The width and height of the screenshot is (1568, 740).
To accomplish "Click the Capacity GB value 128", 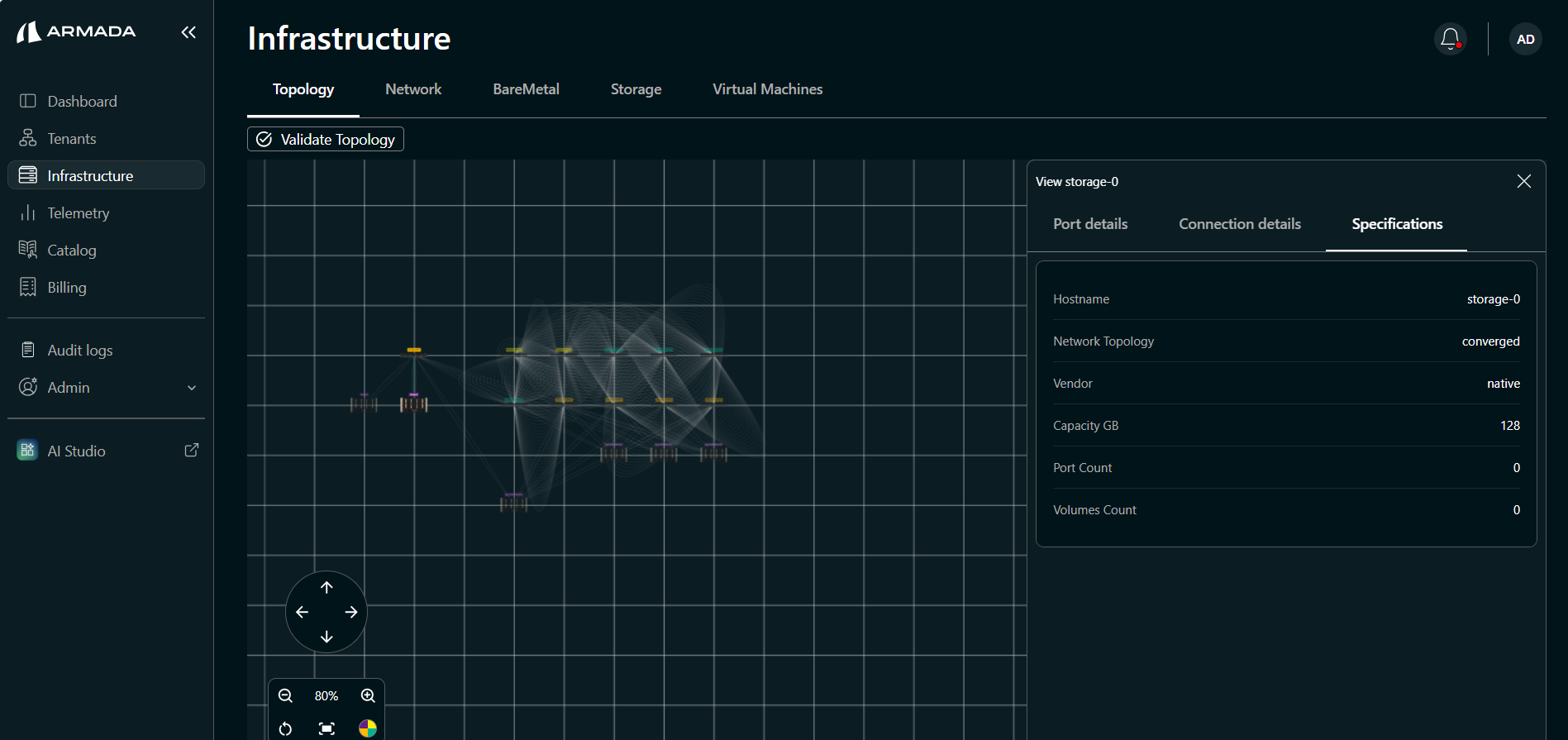I will tap(1510, 426).
